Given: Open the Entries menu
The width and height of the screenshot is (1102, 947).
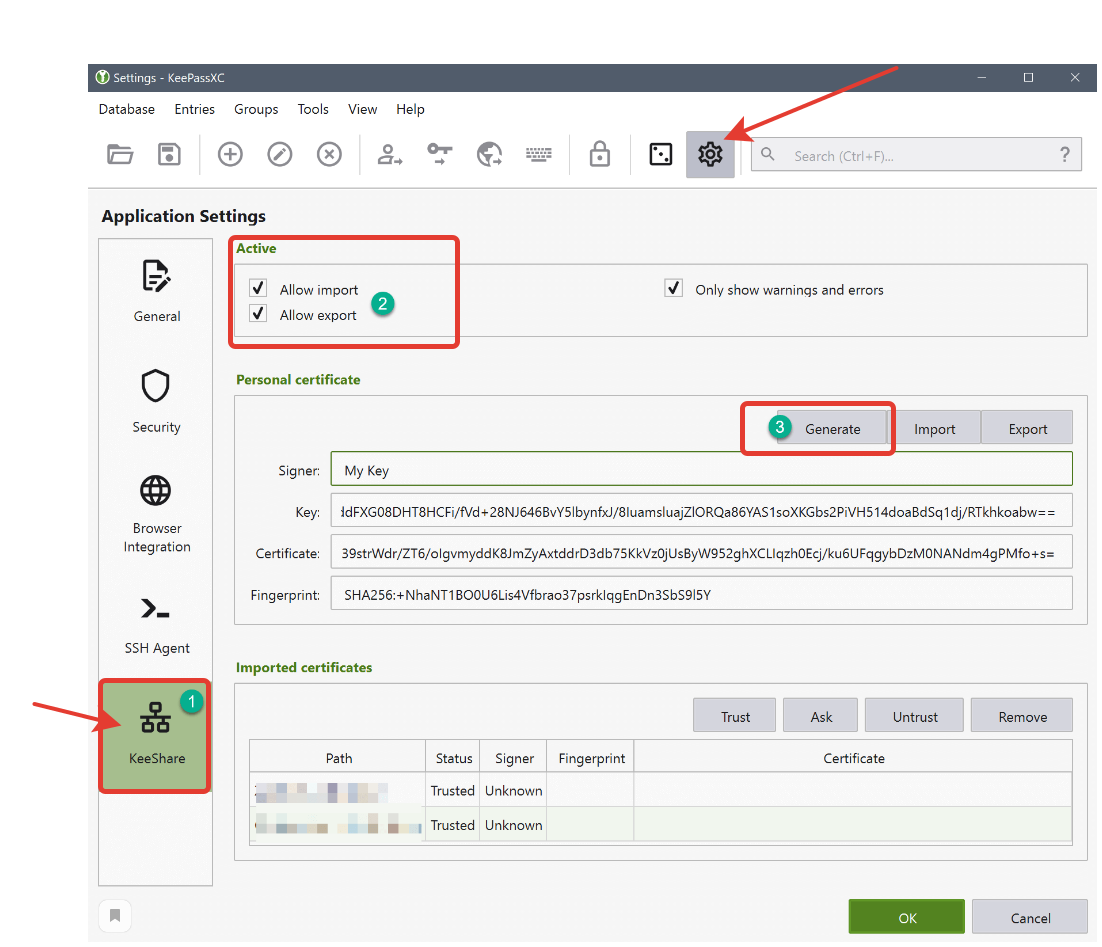Looking at the screenshot, I should [195, 109].
